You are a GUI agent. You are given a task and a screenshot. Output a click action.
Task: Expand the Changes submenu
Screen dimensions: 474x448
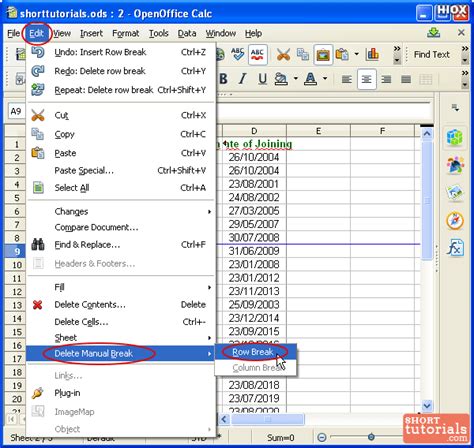120,211
